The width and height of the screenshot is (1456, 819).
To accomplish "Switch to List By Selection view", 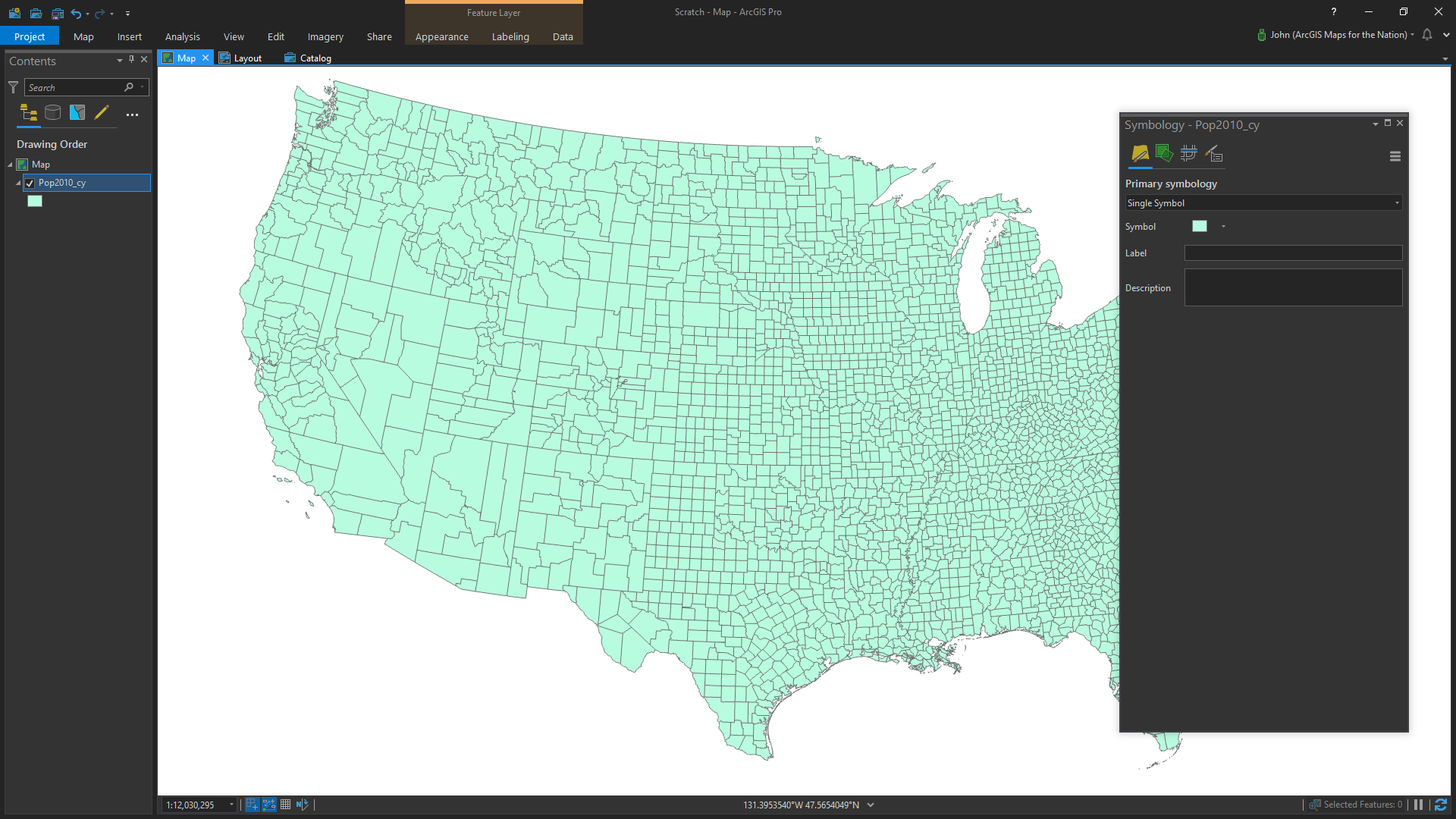I will [77, 113].
